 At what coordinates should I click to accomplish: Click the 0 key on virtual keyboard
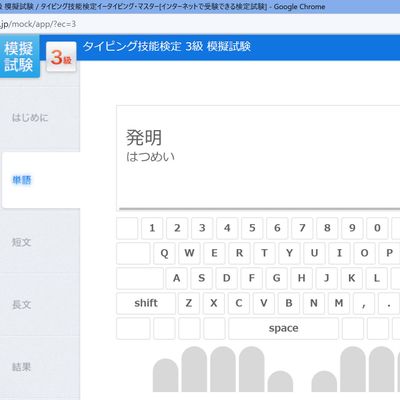pyautogui.click(x=377, y=228)
